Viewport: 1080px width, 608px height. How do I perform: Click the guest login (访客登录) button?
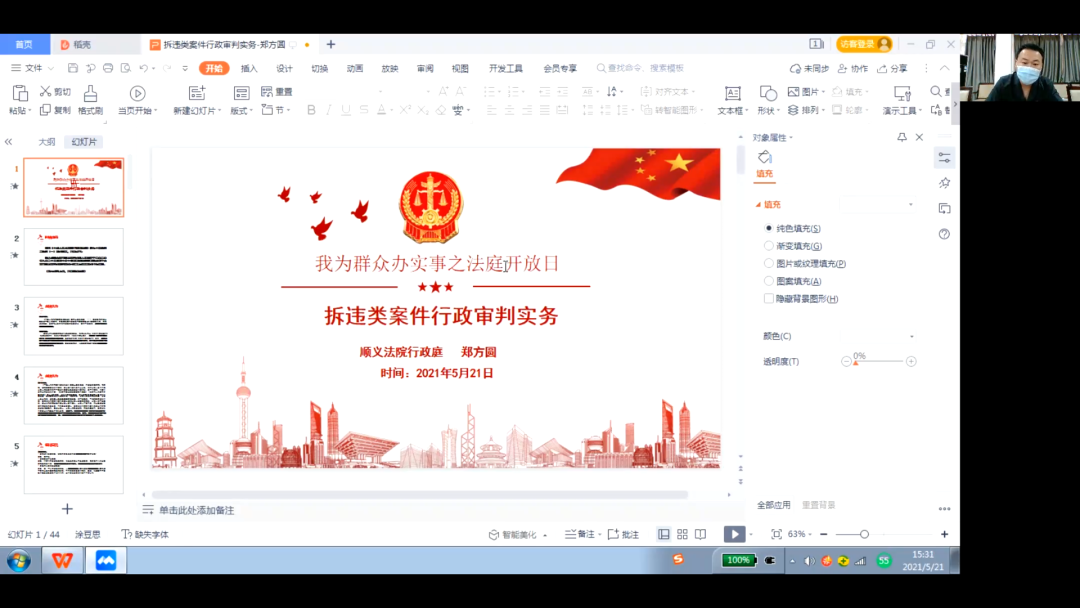tap(864, 44)
